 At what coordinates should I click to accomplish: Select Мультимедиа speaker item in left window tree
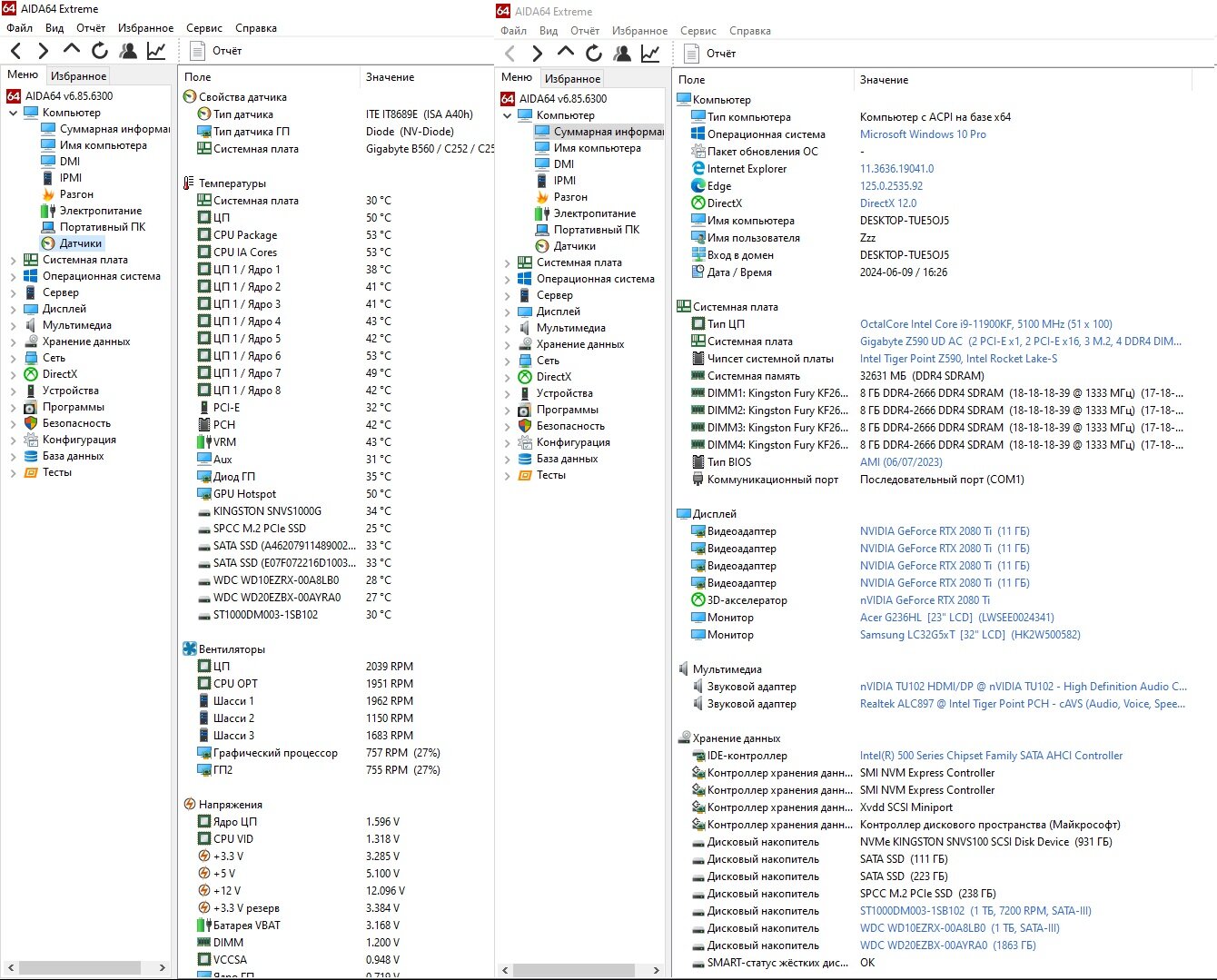point(67,325)
